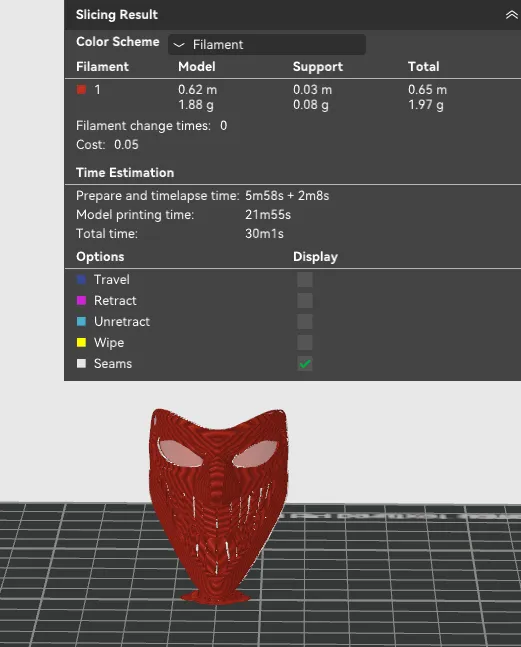Click the Total column header
The image size is (521, 647).
[x=424, y=66]
